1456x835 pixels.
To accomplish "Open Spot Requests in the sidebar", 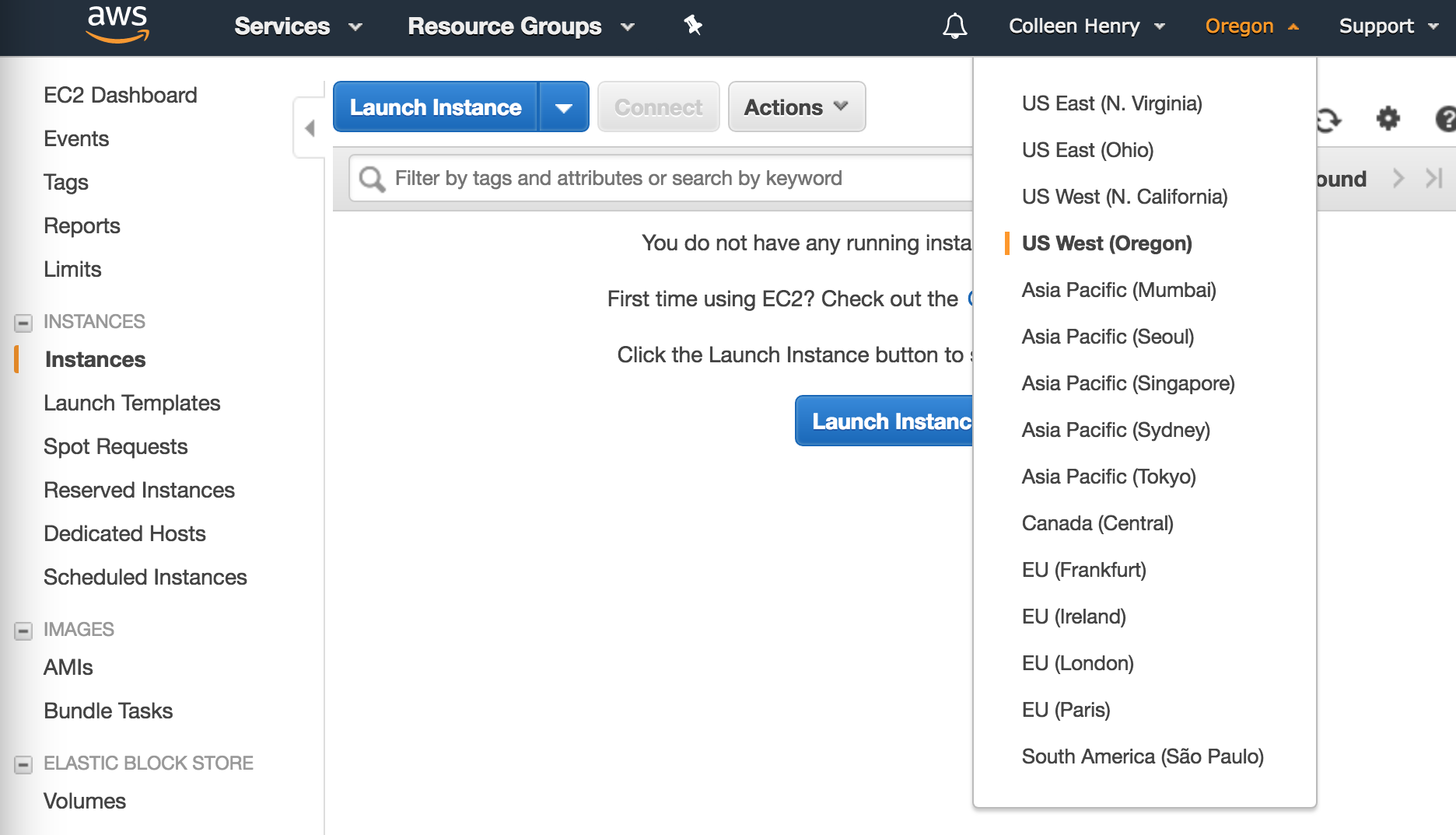I will 116,447.
